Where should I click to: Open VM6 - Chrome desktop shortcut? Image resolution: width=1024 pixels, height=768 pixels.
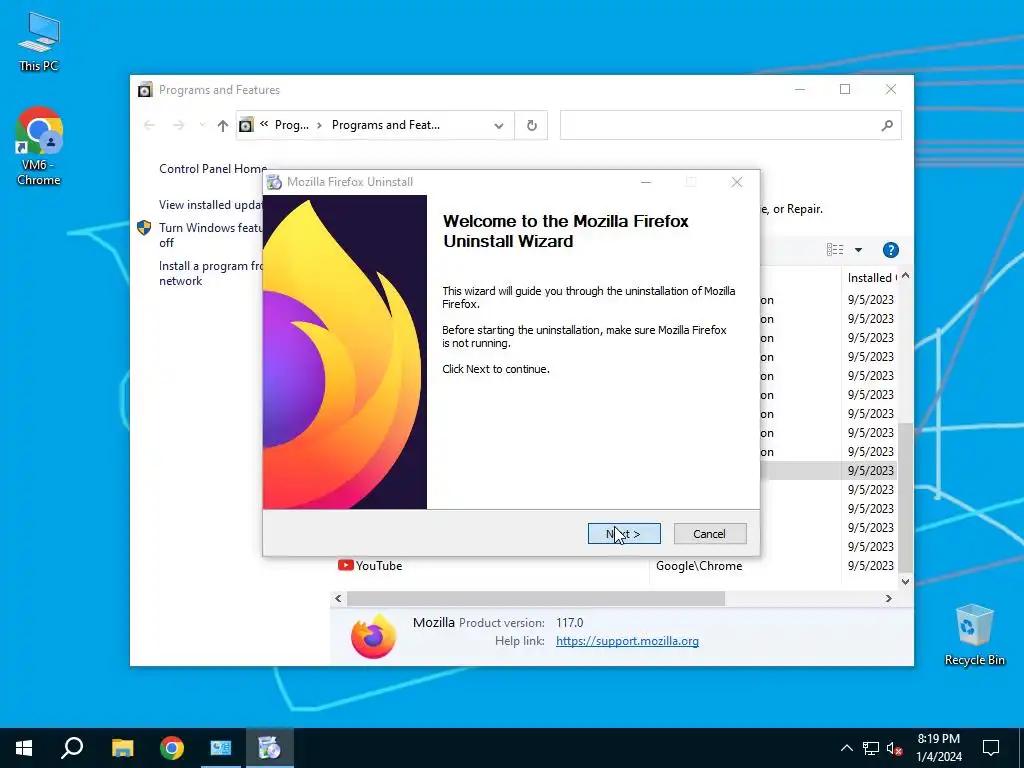(x=39, y=146)
